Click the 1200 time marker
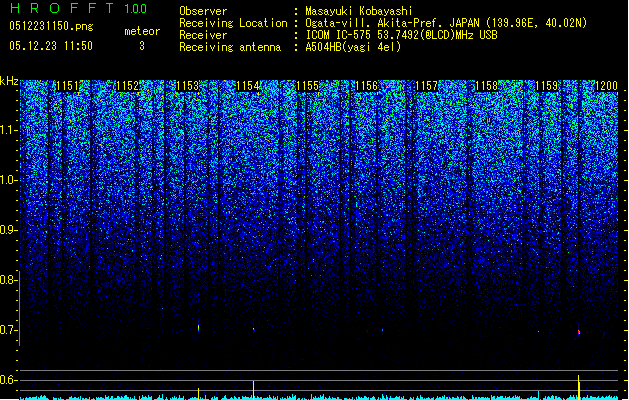629x400 pixels. click(606, 86)
